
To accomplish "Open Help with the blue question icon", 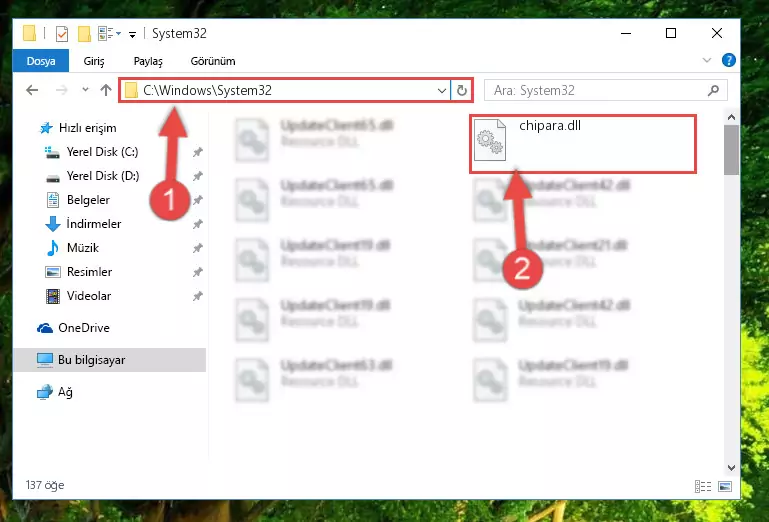I will click(x=729, y=60).
